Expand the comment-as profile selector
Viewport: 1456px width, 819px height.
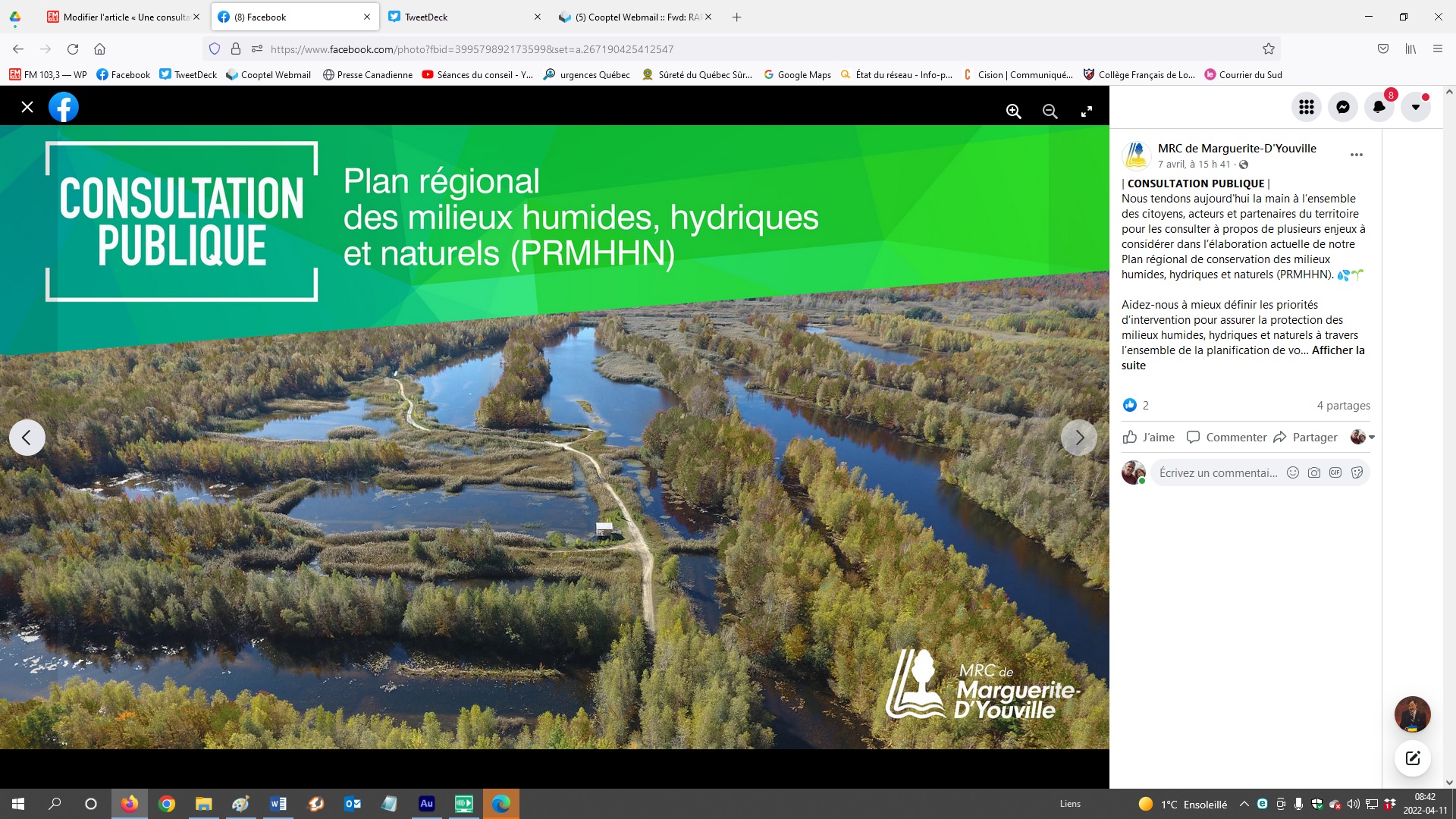(1363, 437)
